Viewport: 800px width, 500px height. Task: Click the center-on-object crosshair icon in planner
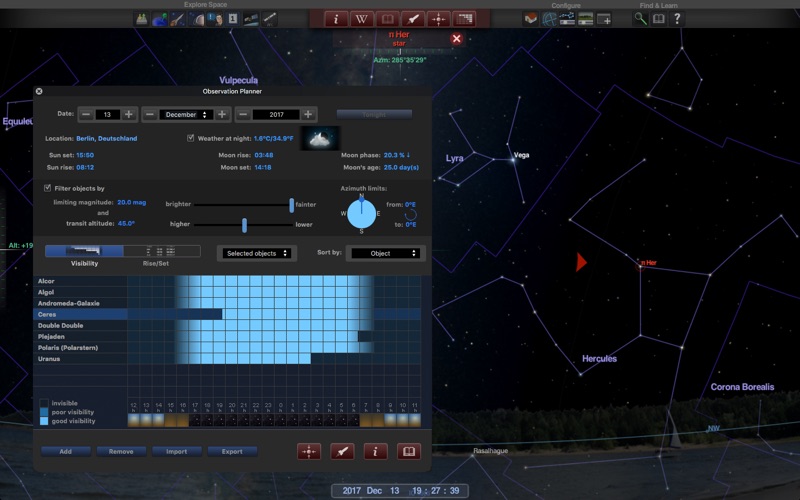coord(309,451)
